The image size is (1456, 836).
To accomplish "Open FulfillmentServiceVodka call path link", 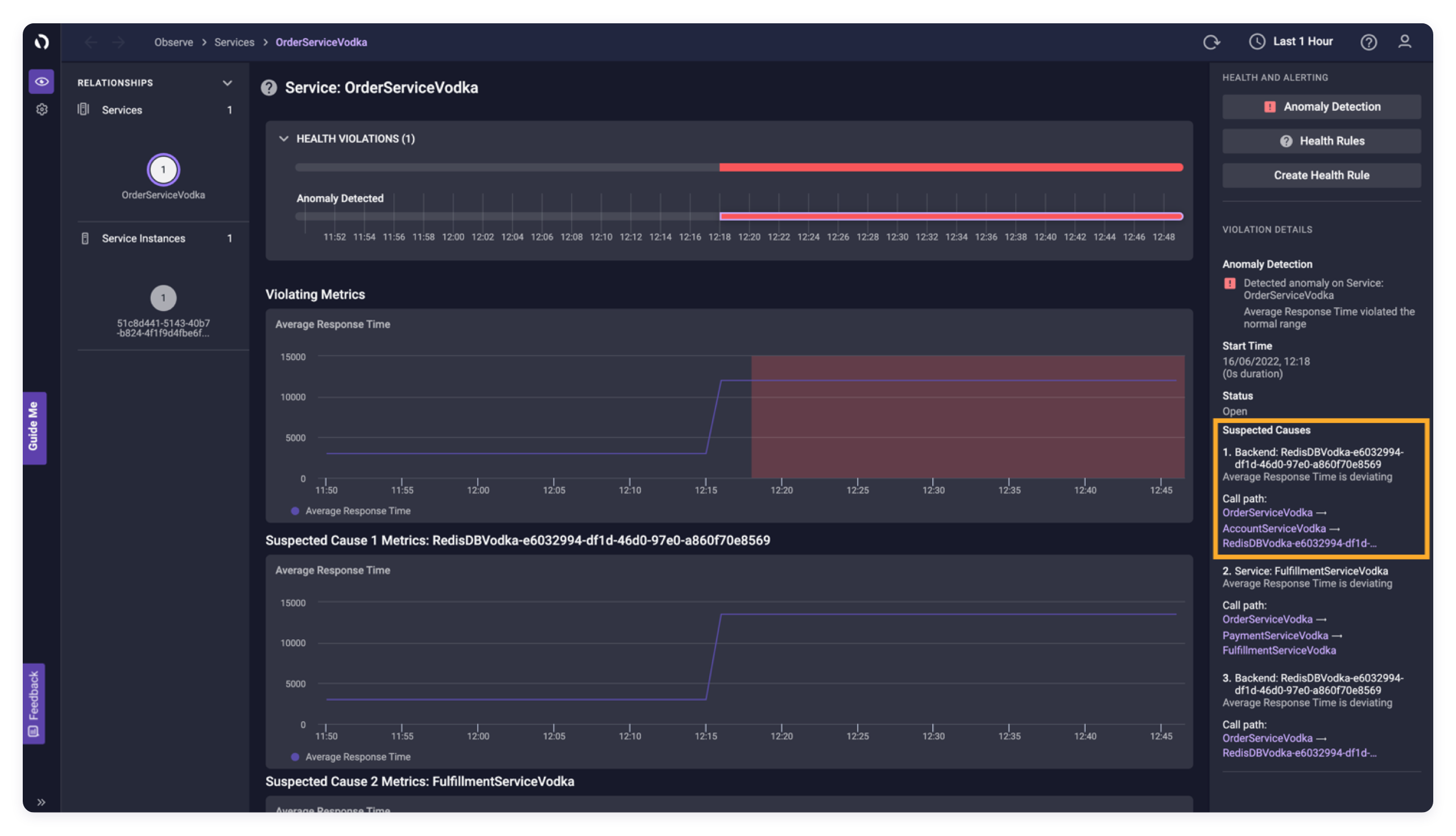I will tap(1279, 651).
